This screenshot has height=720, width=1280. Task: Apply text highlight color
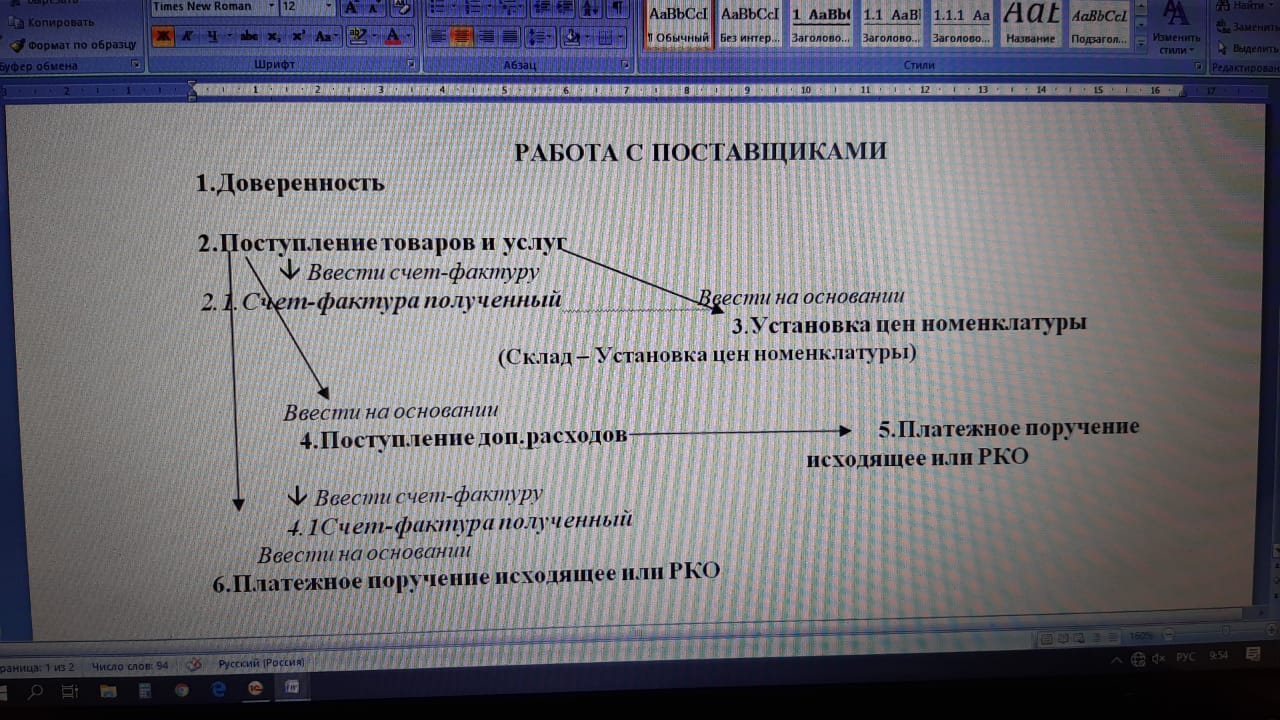coord(357,37)
